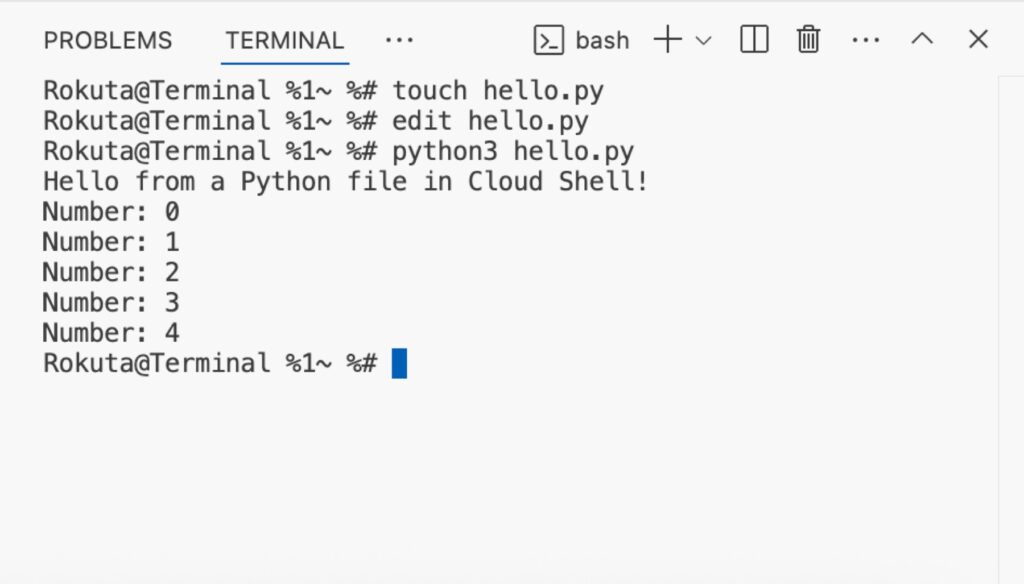This screenshot has width=1024, height=584.
Task: Click the 'Number: 4' output line
Action: [x=111, y=333]
